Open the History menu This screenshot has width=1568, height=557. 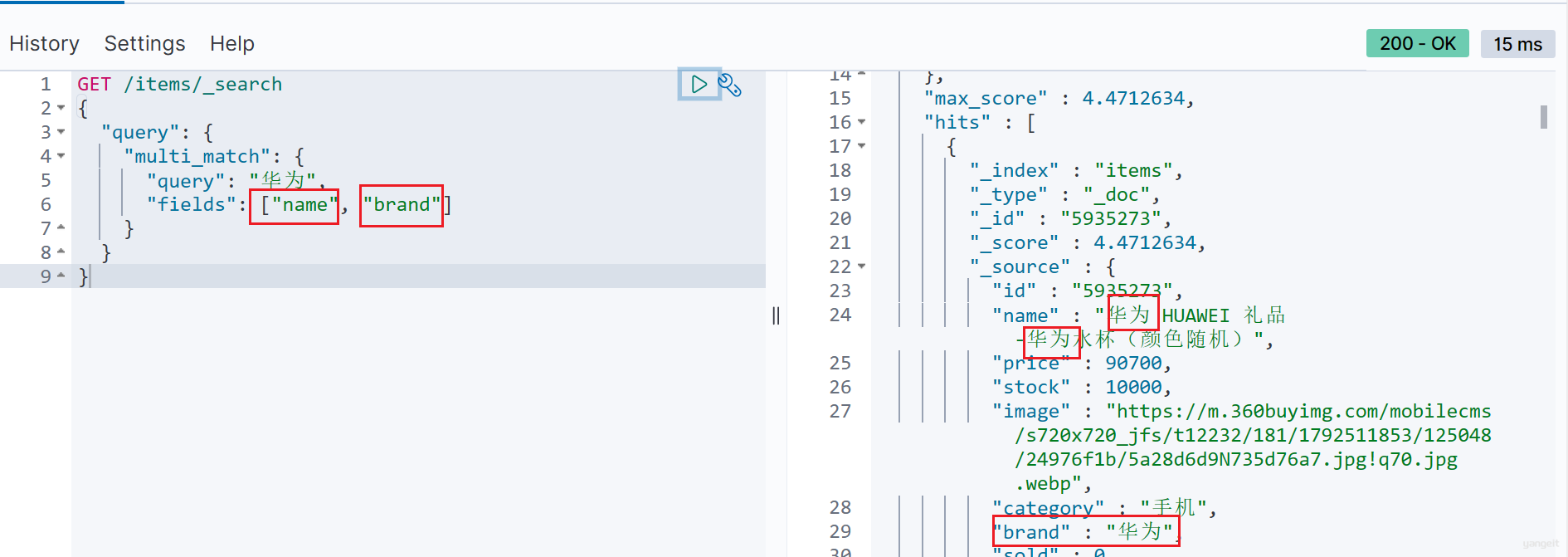(x=45, y=43)
